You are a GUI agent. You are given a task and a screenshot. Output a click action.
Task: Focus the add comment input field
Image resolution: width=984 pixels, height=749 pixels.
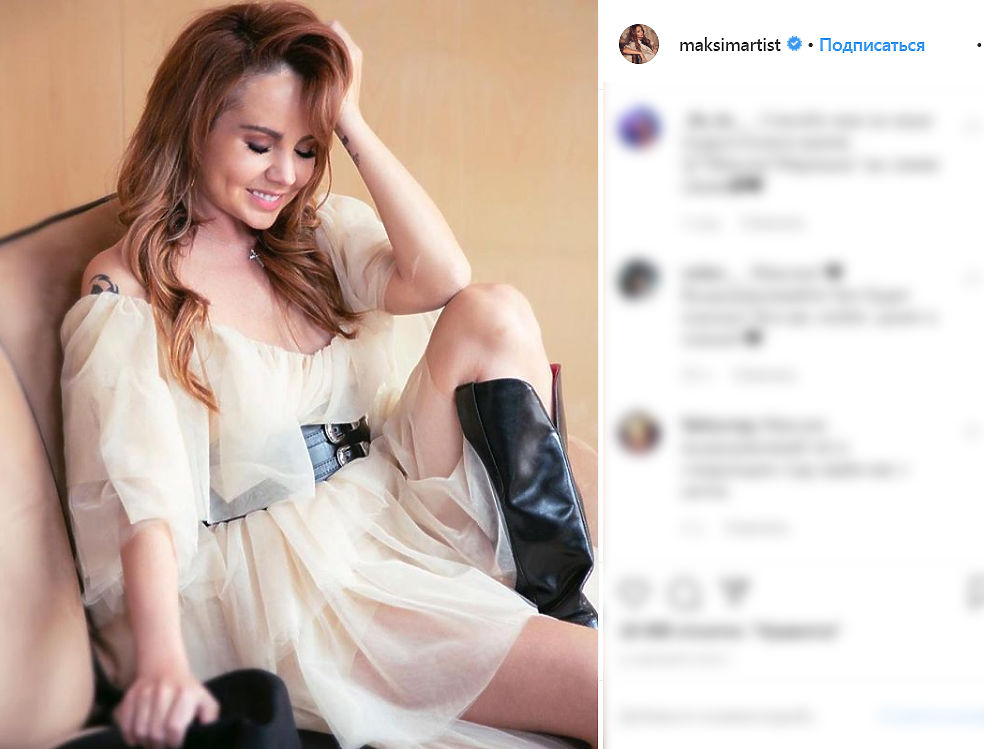(741, 716)
